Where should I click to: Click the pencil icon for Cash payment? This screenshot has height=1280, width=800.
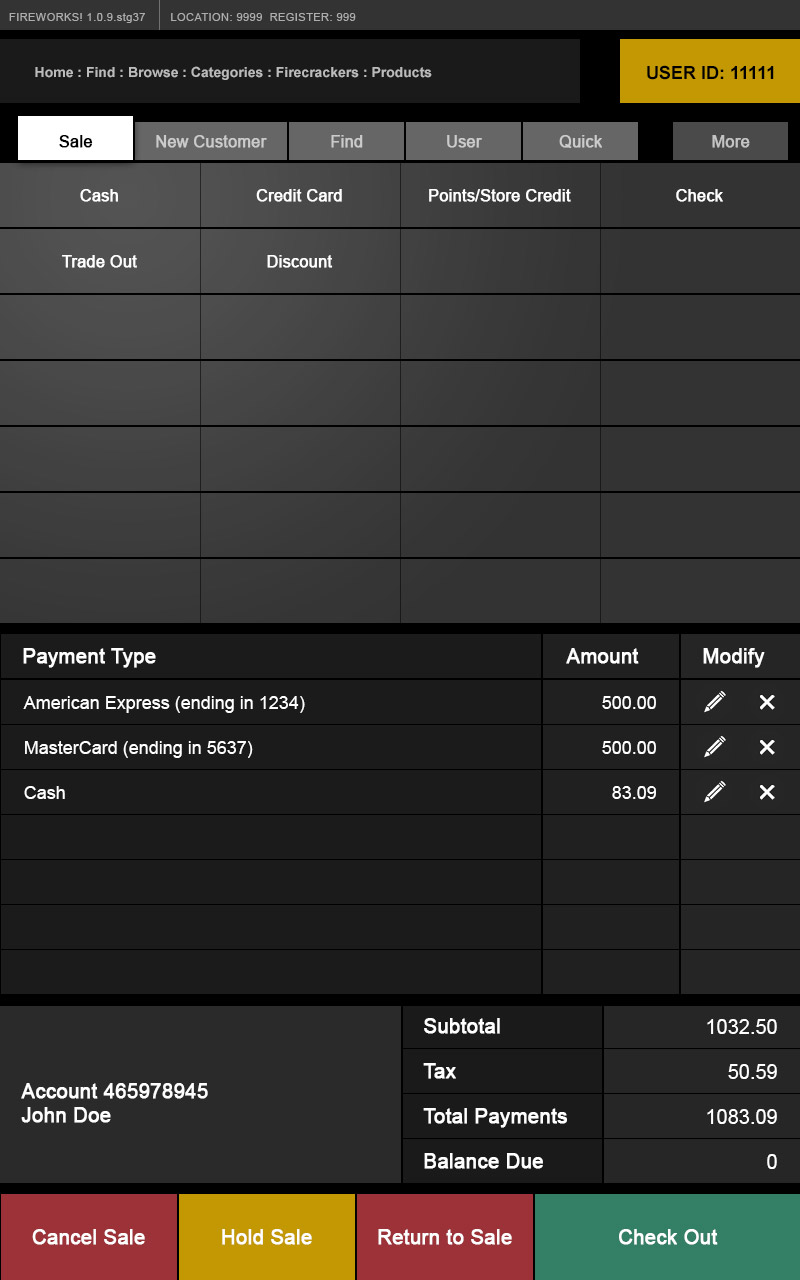(714, 792)
